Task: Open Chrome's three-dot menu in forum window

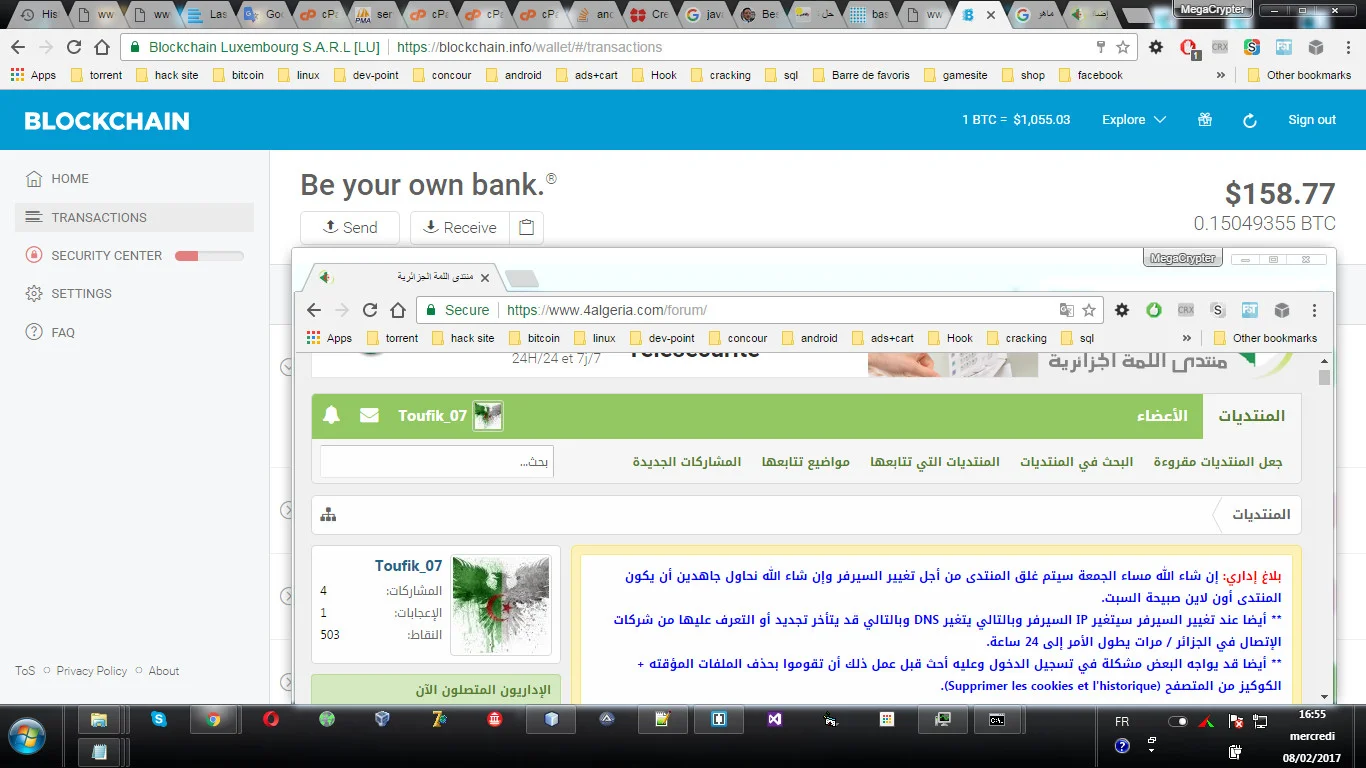Action: [x=1314, y=310]
